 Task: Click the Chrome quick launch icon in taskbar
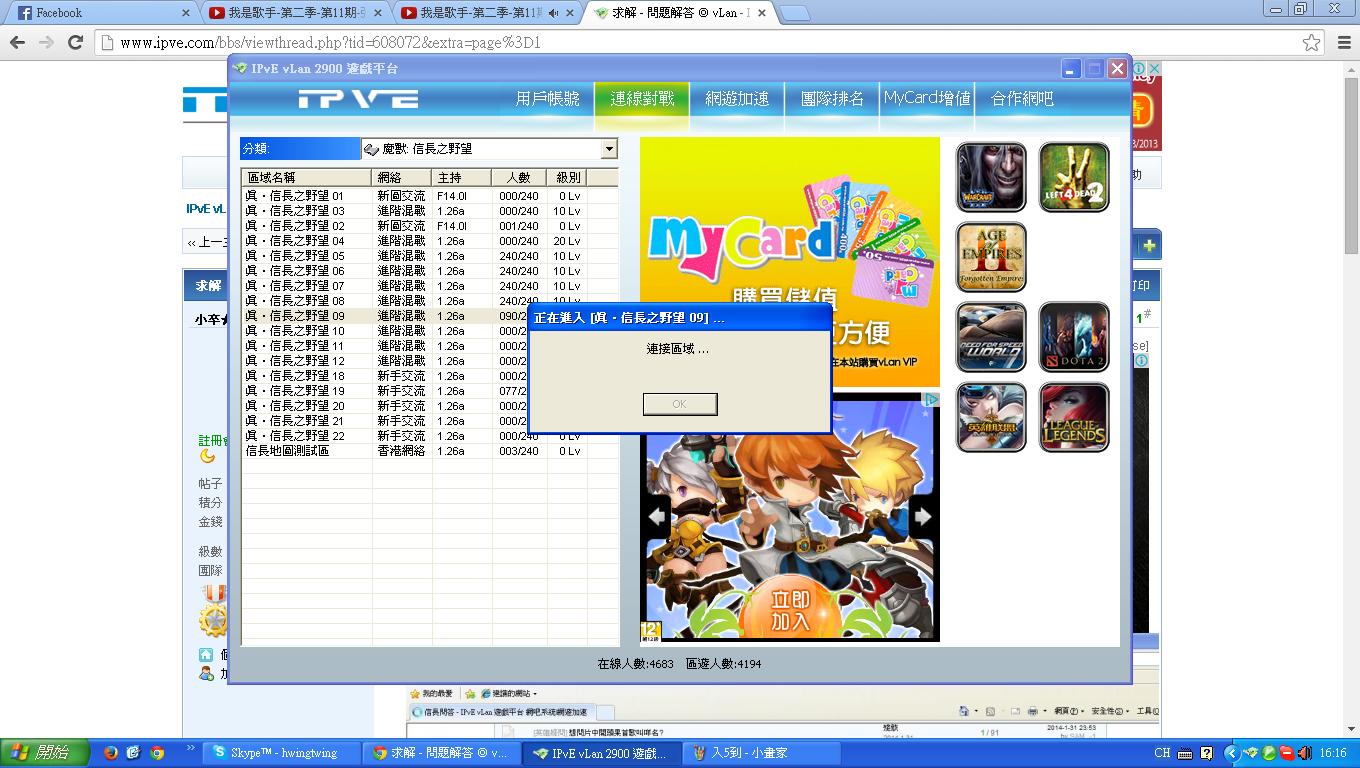157,753
